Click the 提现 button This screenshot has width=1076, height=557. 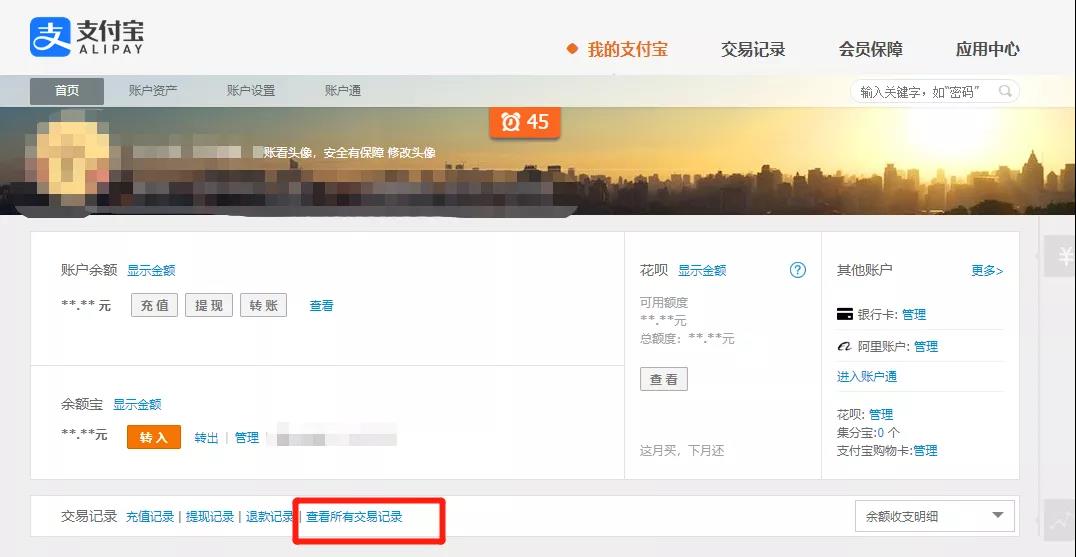(209, 305)
